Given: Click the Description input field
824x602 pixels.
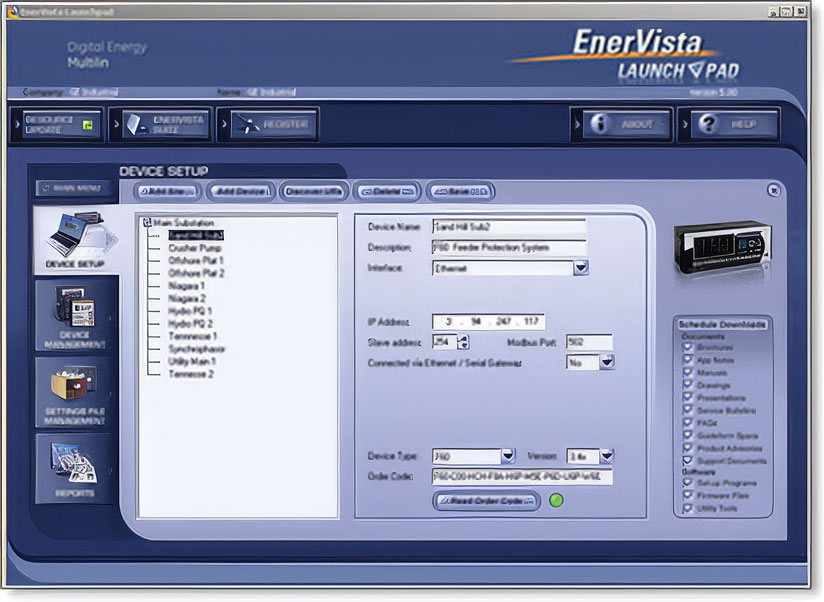Looking at the screenshot, I should [509, 247].
